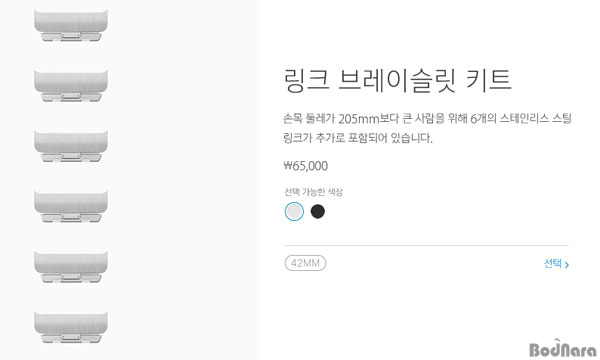Click the 링크 브레이슬릿 키트 heading

[x=397, y=80]
